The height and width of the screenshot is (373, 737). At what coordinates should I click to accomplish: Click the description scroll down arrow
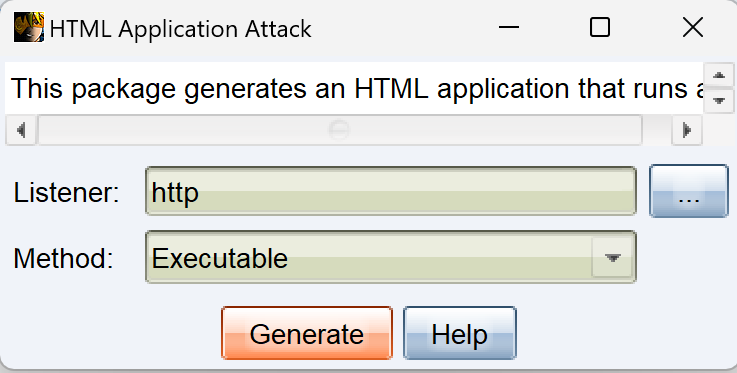[718, 101]
